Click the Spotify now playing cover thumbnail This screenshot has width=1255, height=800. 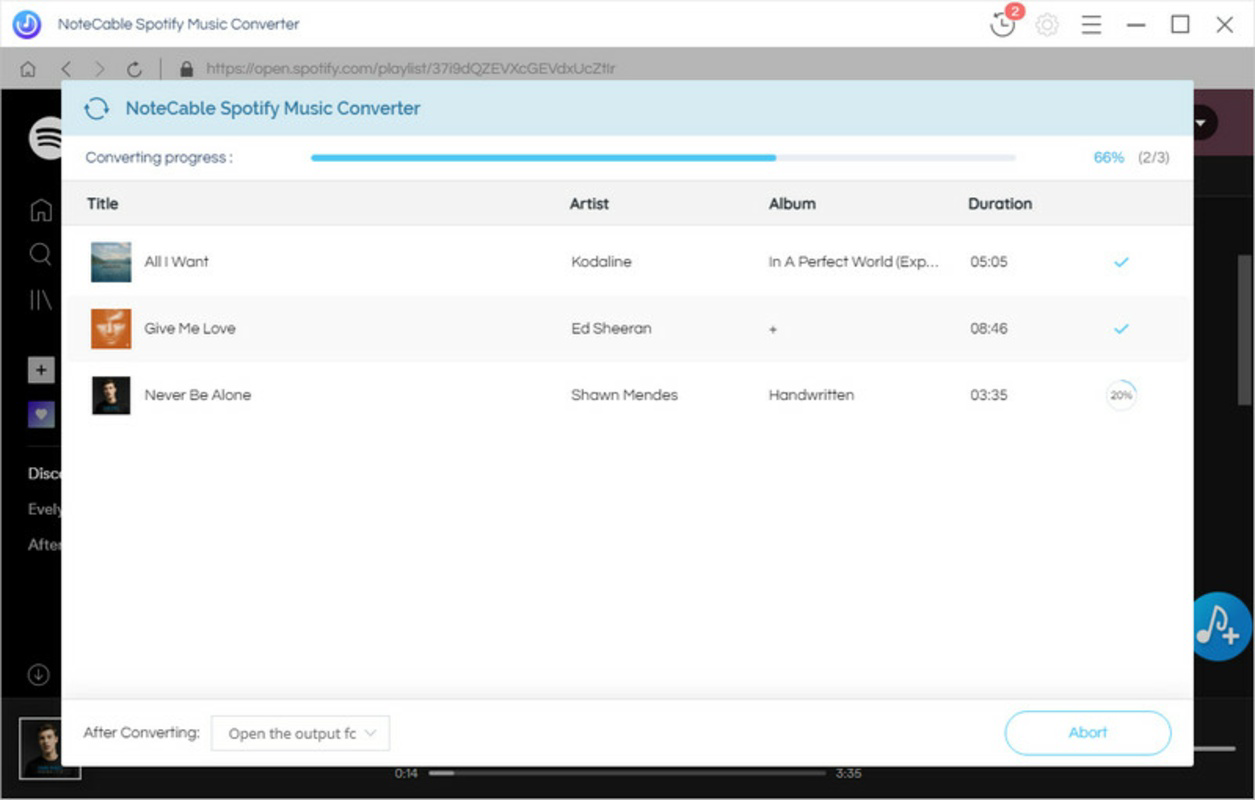coord(48,749)
